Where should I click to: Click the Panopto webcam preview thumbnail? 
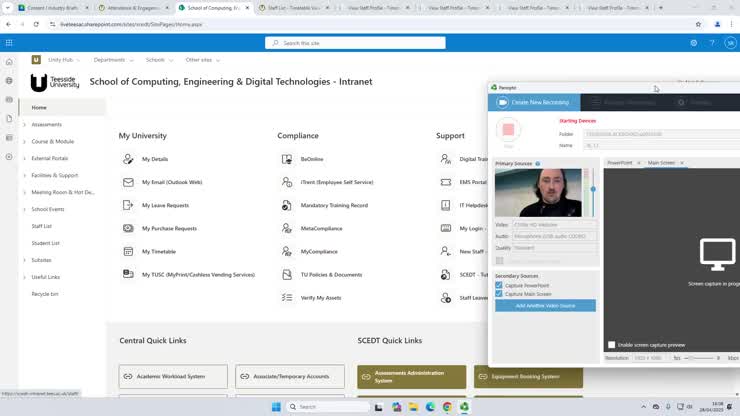[538, 193]
